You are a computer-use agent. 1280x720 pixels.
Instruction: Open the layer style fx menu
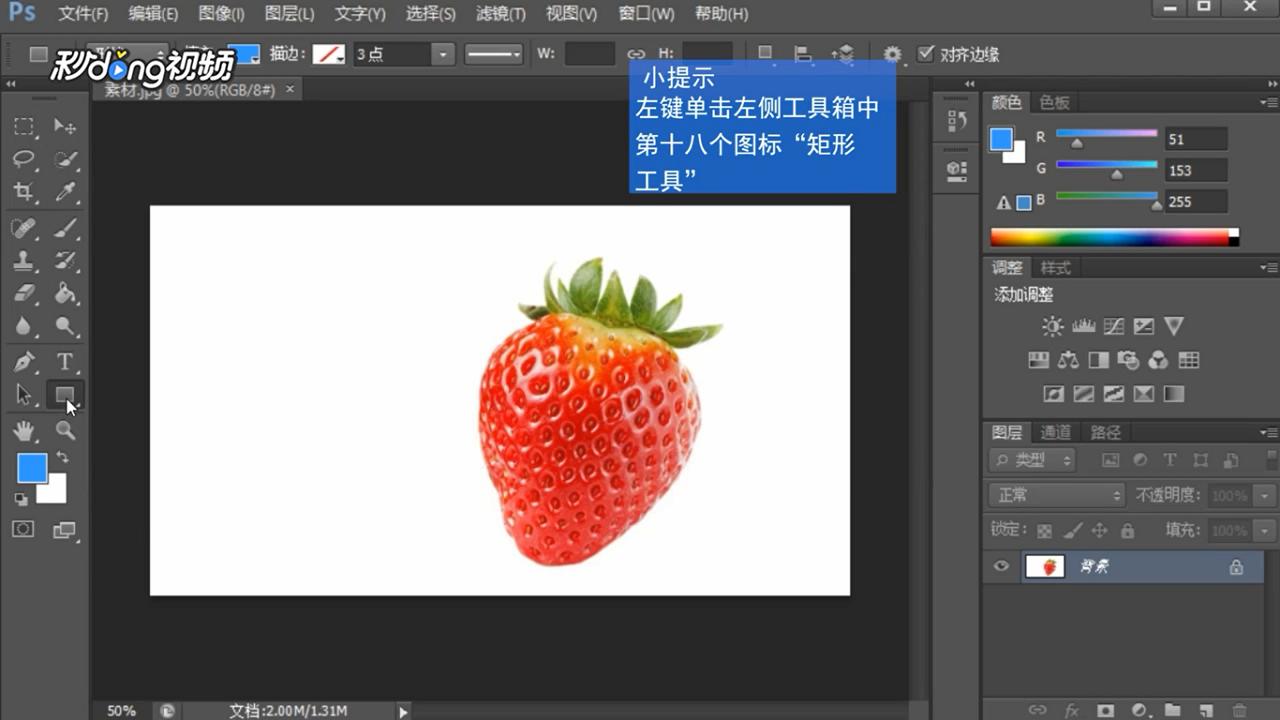click(1072, 710)
